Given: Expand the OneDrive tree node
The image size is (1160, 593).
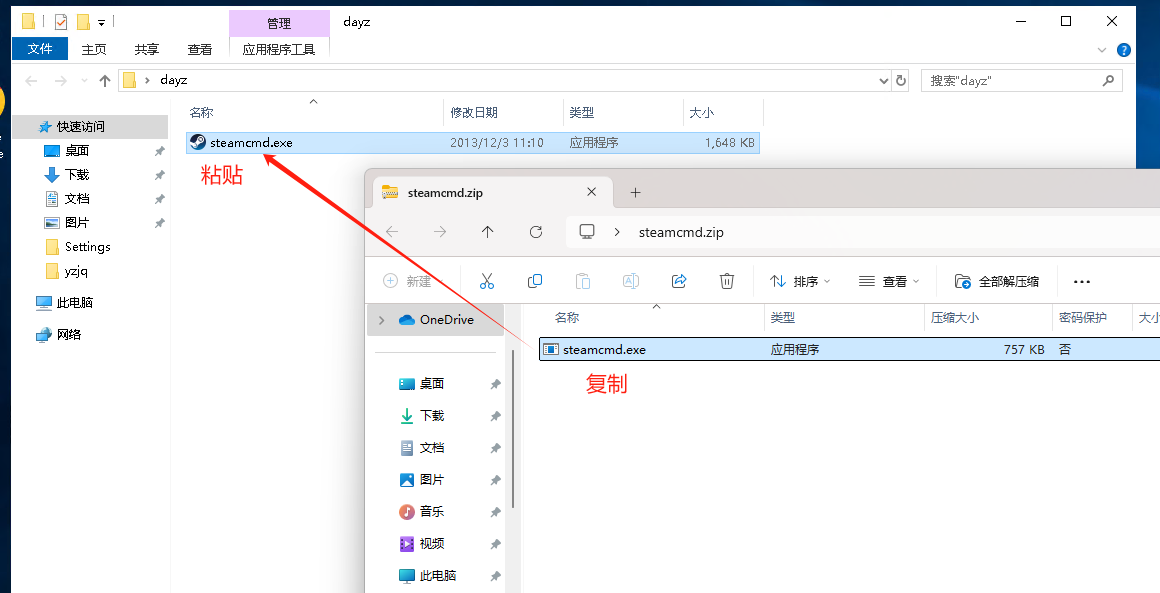Looking at the screenshot, I should click(x=382, y=320).
